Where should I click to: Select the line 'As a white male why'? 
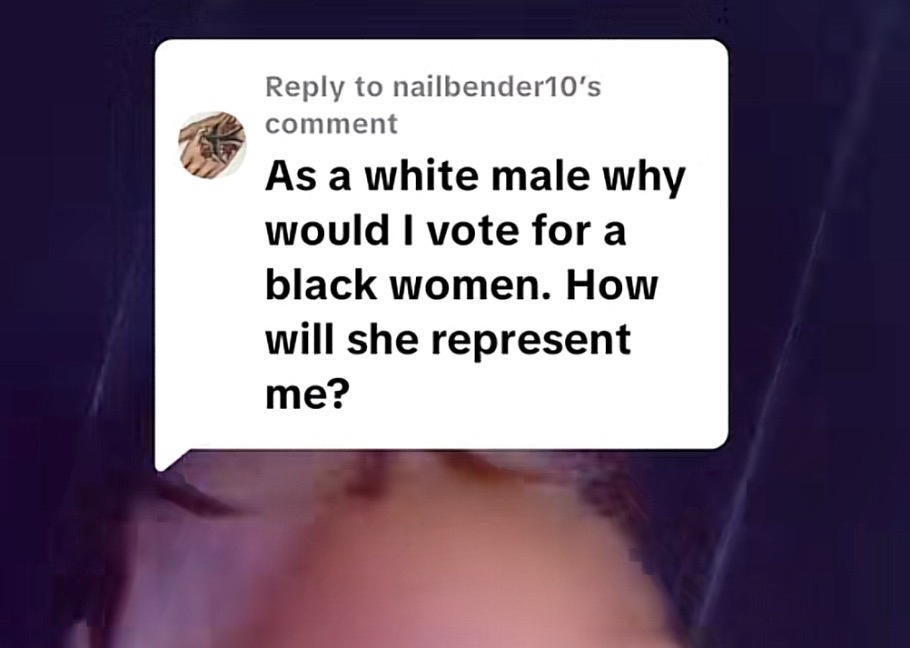click(475, 176)
